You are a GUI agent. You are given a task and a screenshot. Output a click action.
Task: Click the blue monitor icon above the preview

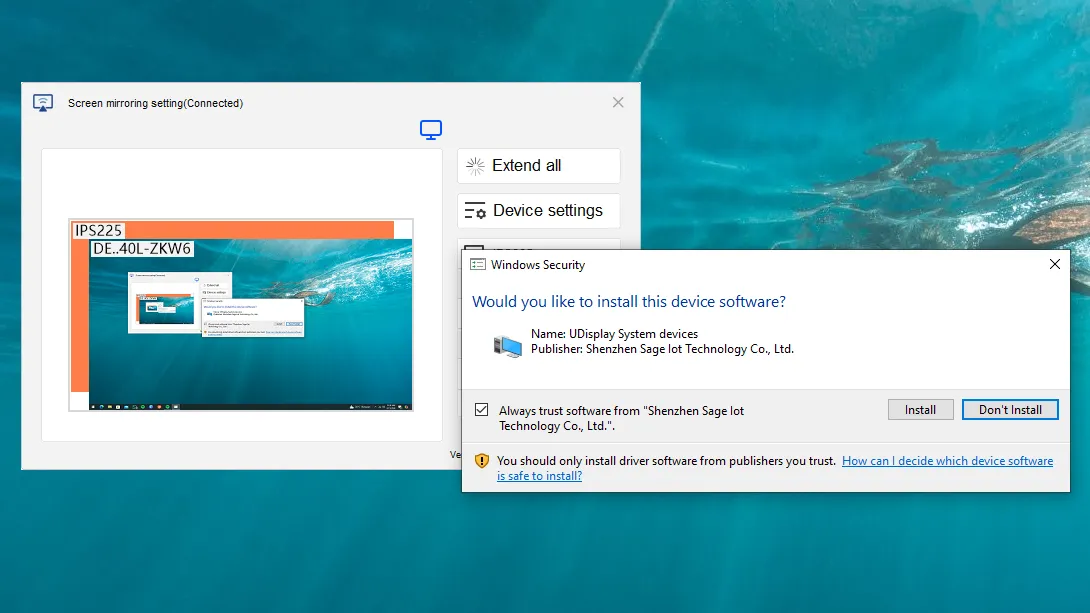click(431, 129)
